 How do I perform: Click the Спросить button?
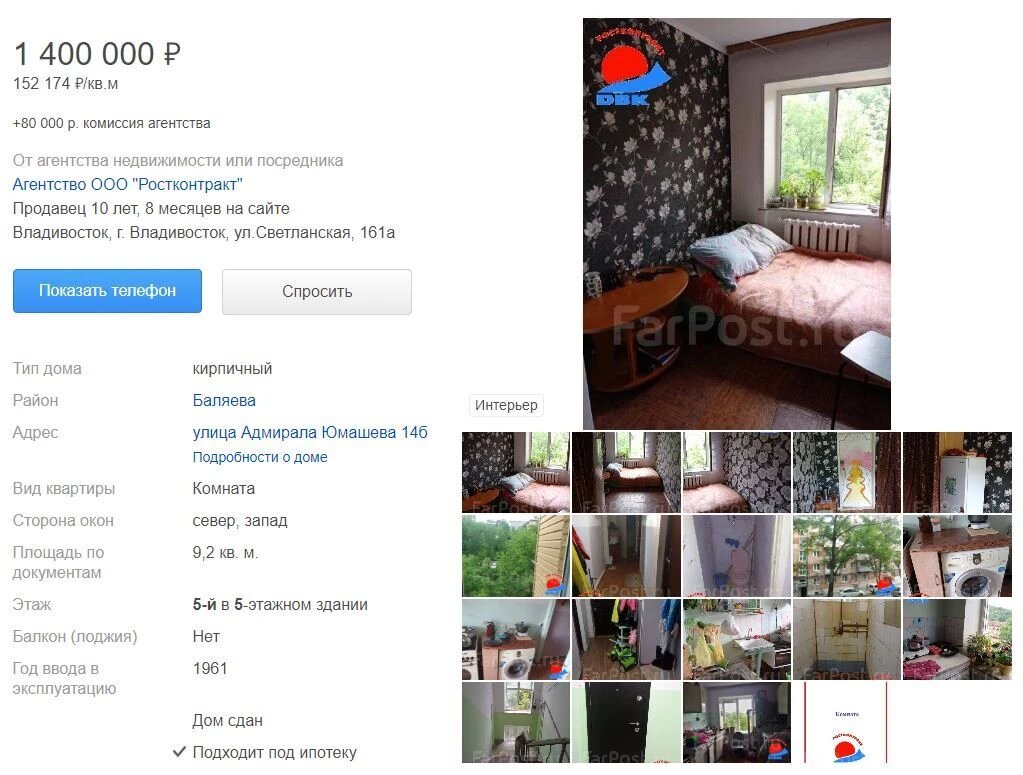coord(316,292)
